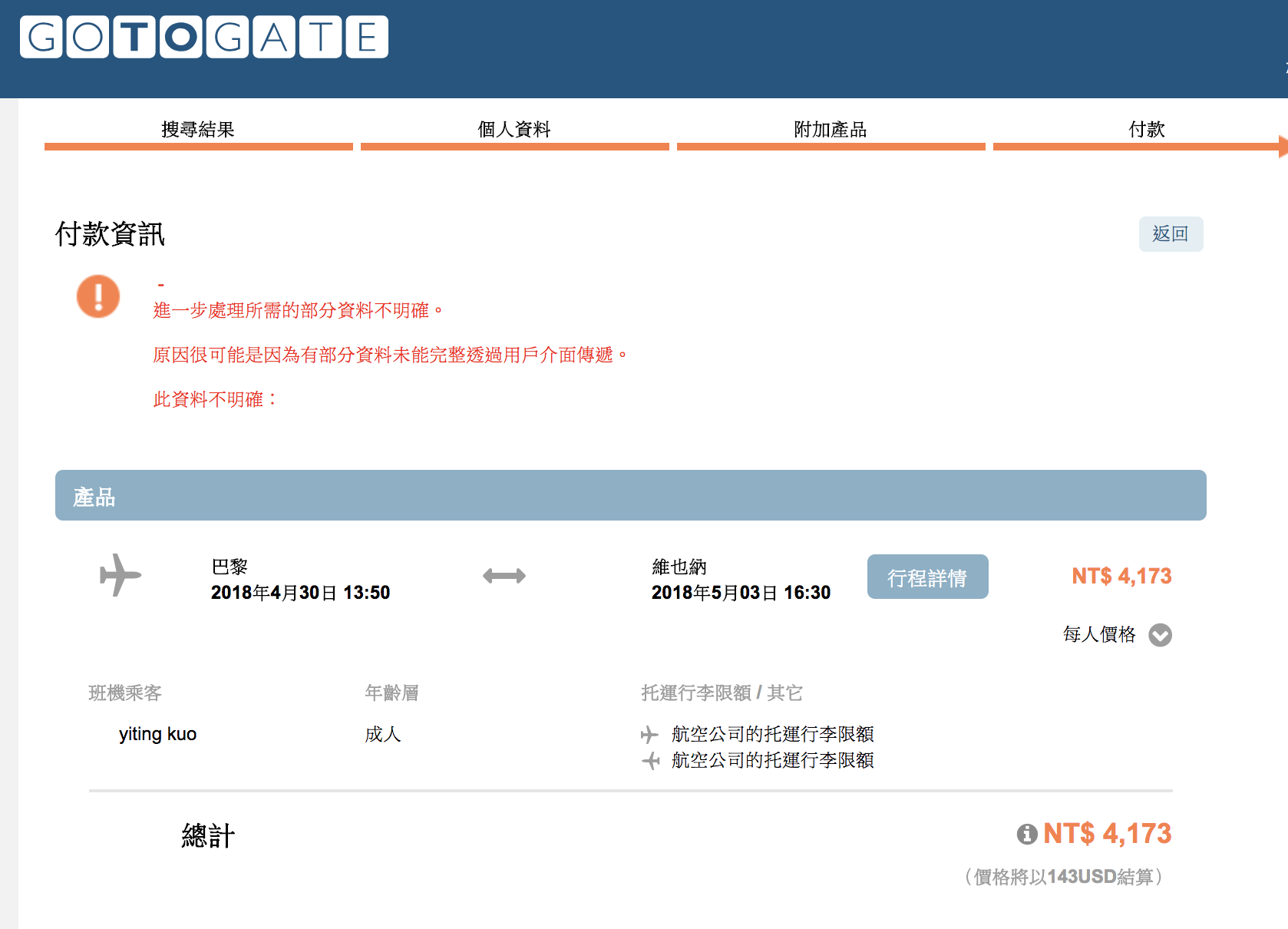Click the info icon next to total price
The height and width of the screenshot is (929, 1288).
[1027, 834]
